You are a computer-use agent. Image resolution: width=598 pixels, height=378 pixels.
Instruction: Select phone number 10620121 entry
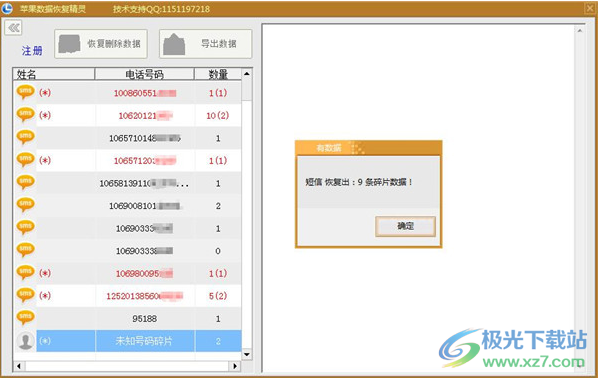(145, 116)
